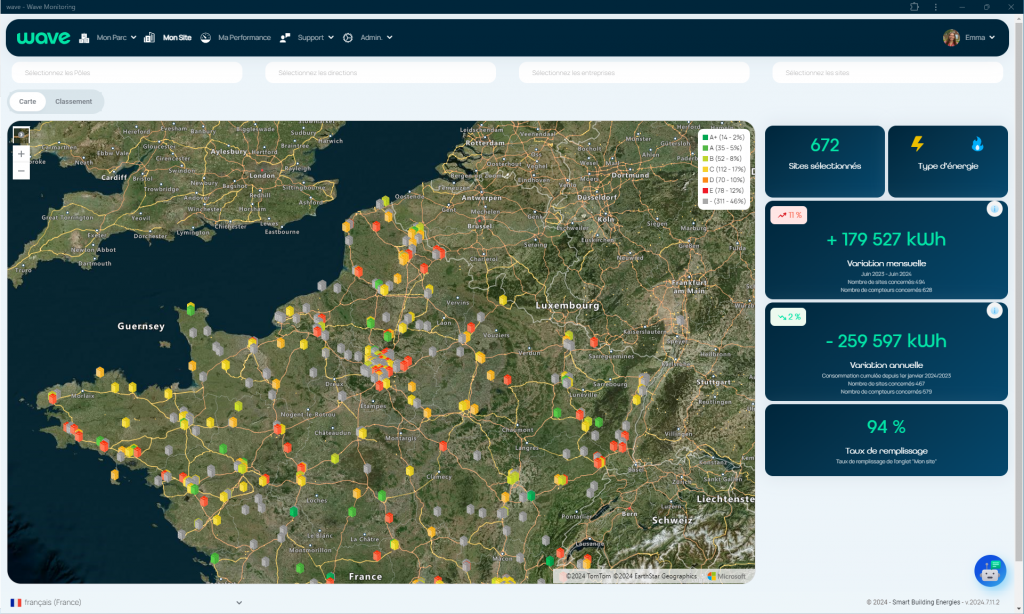Viewport: 1024px width, 614px height.
Task: Click the 94% Taux de remplissage card
Action: [886, 440]
